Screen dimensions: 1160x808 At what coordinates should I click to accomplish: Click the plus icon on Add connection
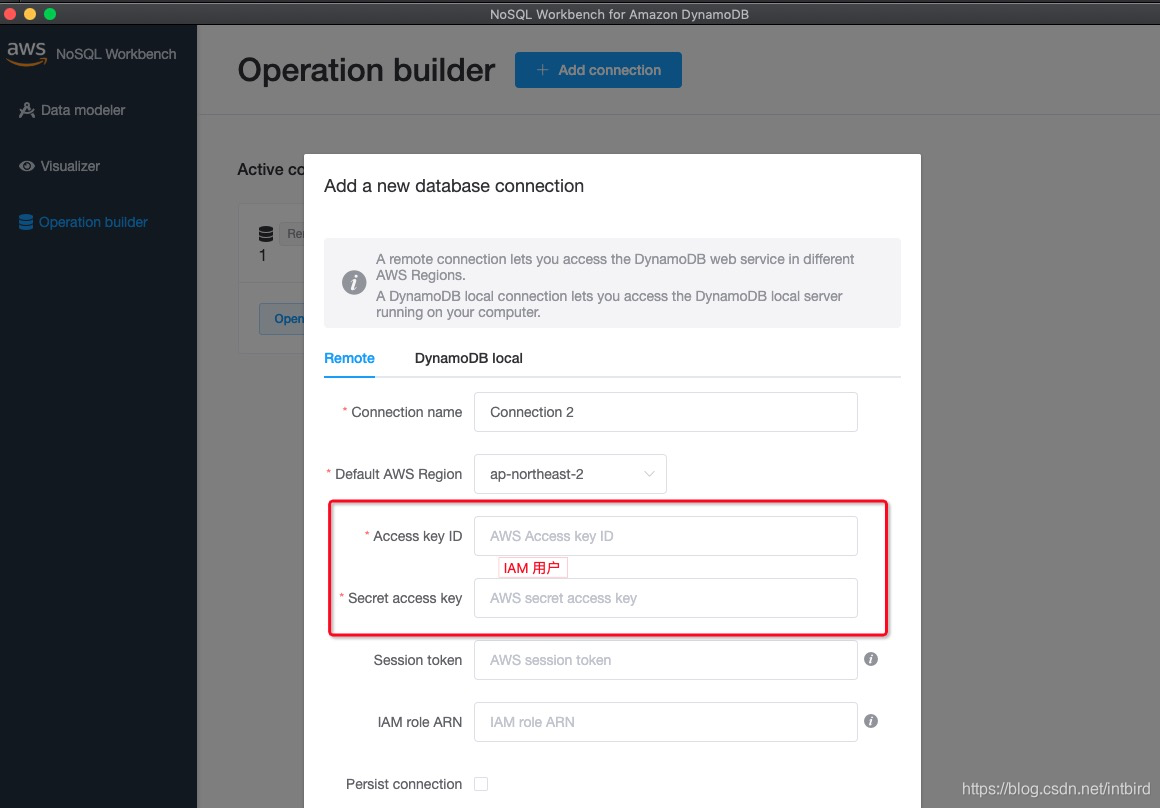pyautogui.click(x=542, y=70)
